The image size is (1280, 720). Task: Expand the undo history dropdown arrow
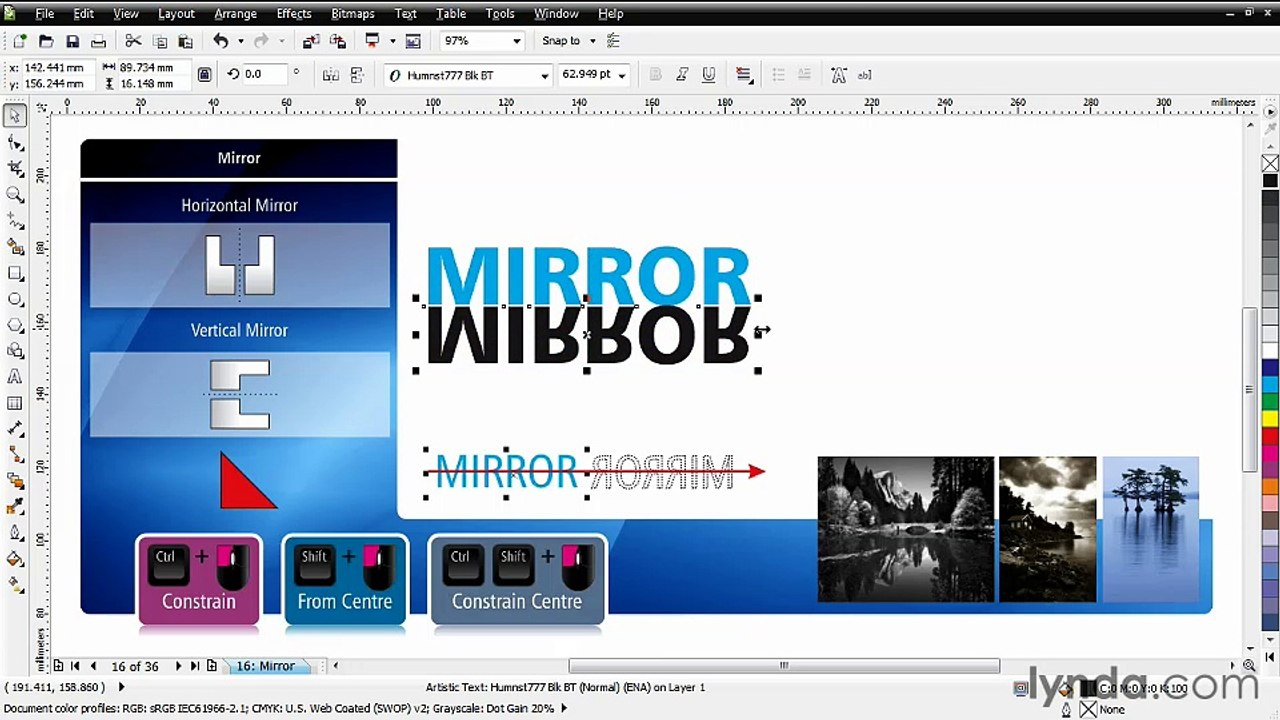pyautogui.click(x=240, y=41)
